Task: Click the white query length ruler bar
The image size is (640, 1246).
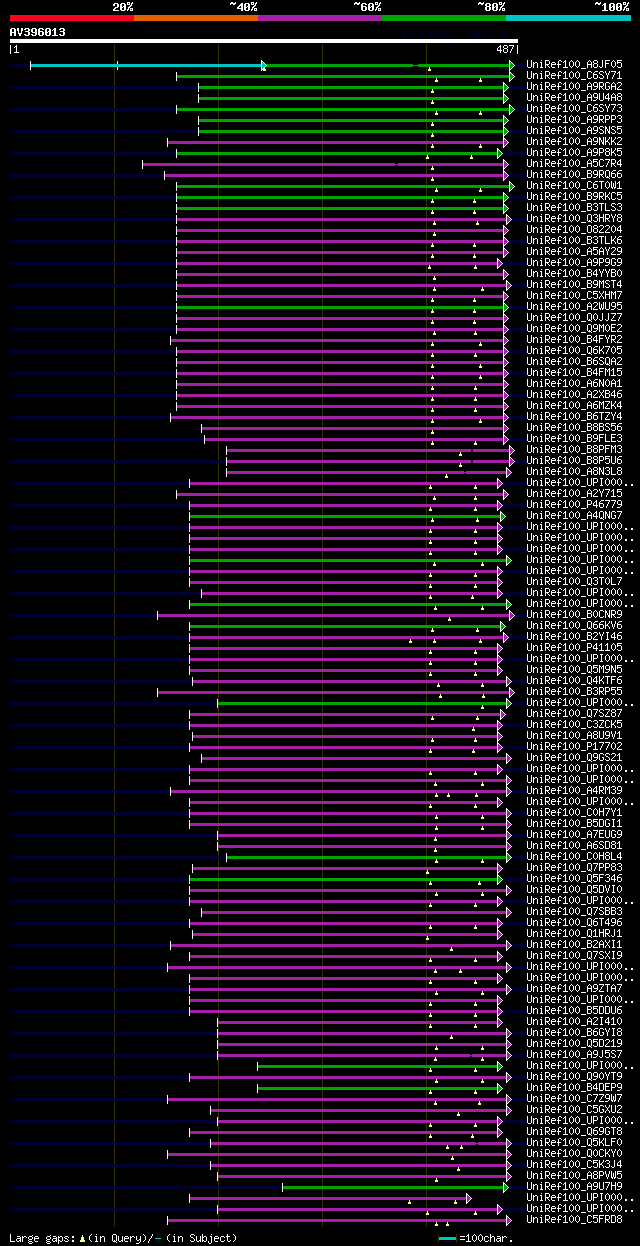Action: pyautogui.click(x=264, y=41)
